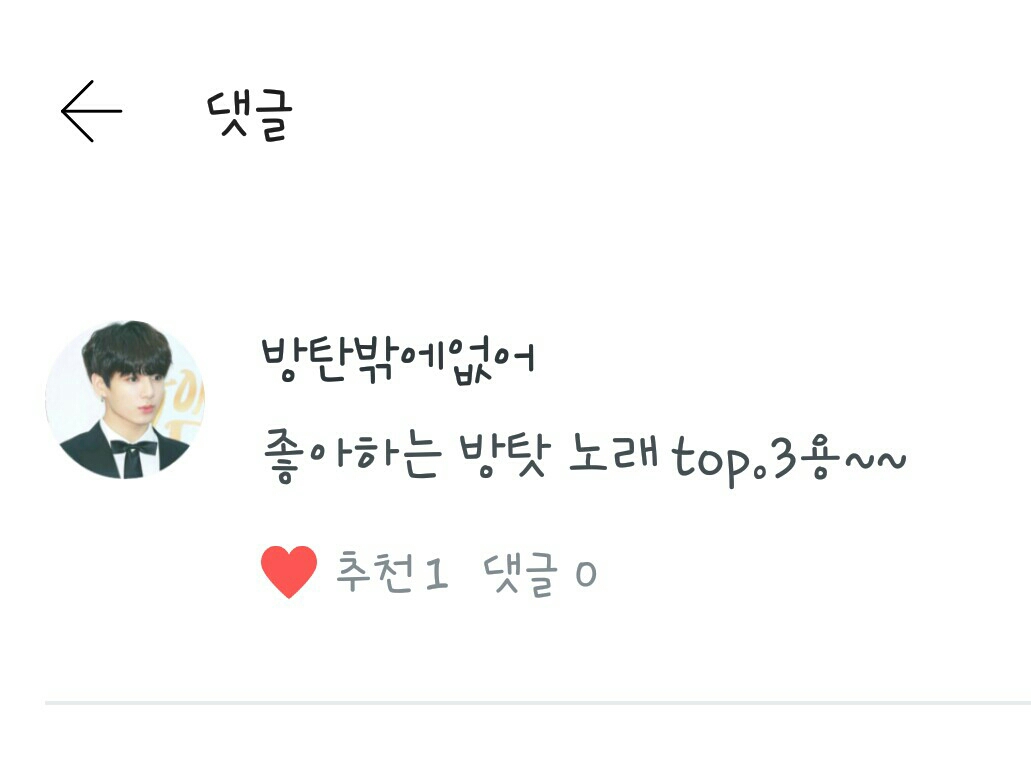This screenshot has height=772, width=1031.
Task: Unlike the comment via the filled heart
Action: (x=289, y=571)
